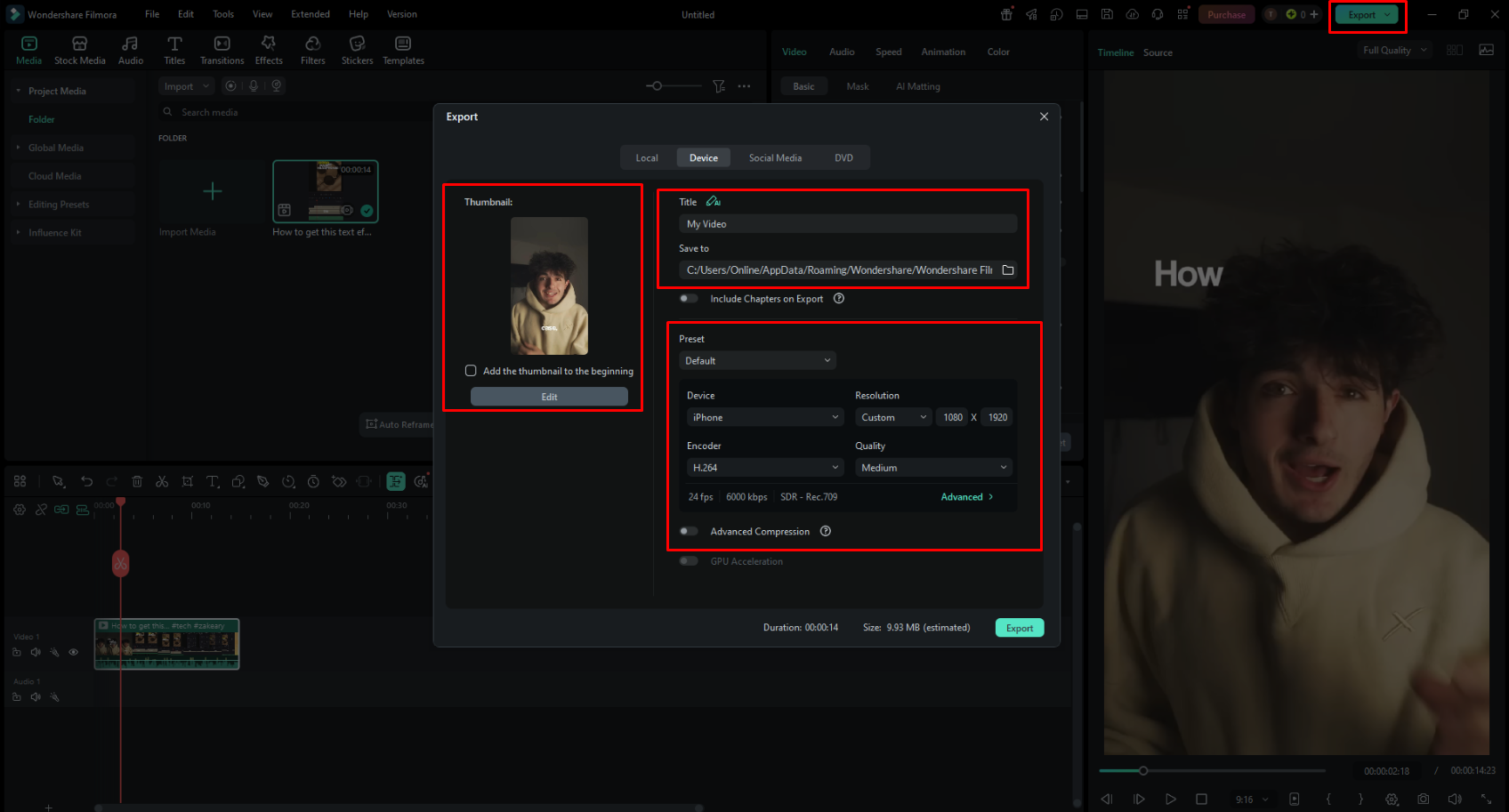This screenshot has height=812, width=1509.
Task: Click the text tool icon in timeline toolbar
Action: point(213,481)
